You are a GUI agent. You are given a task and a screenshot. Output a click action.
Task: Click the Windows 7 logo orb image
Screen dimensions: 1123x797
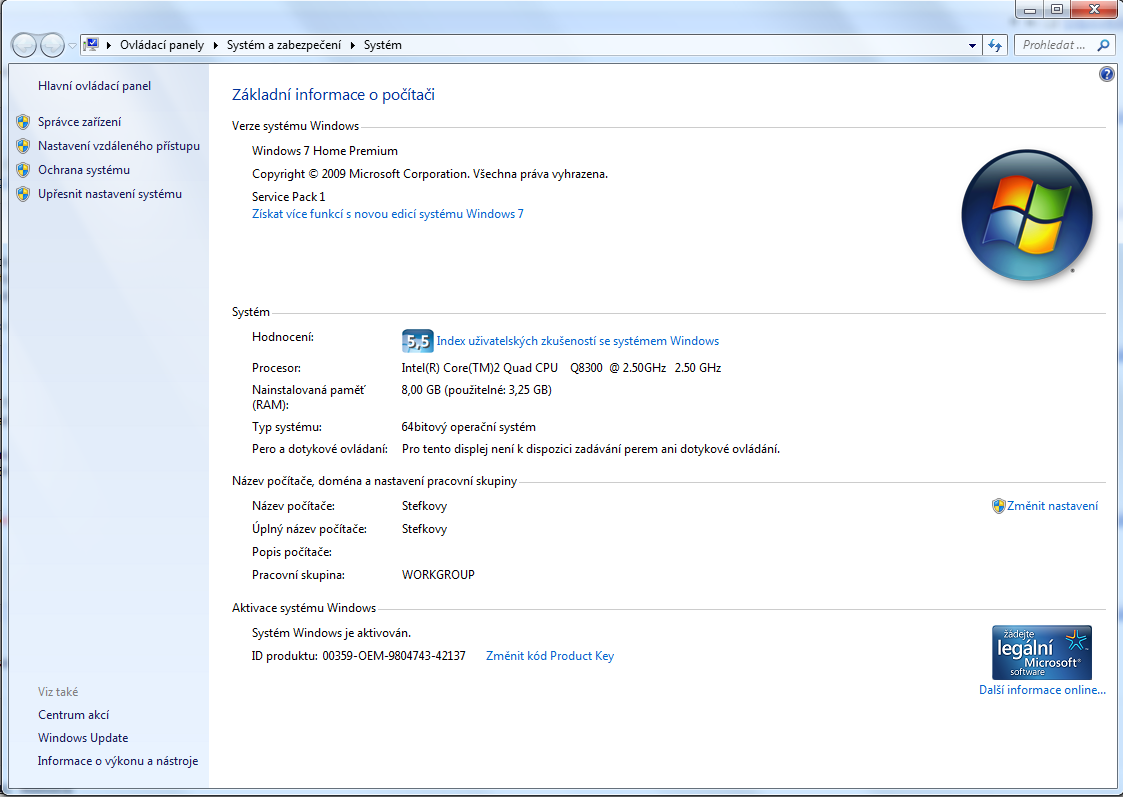pyautogui.click(x=1026, y=215)
